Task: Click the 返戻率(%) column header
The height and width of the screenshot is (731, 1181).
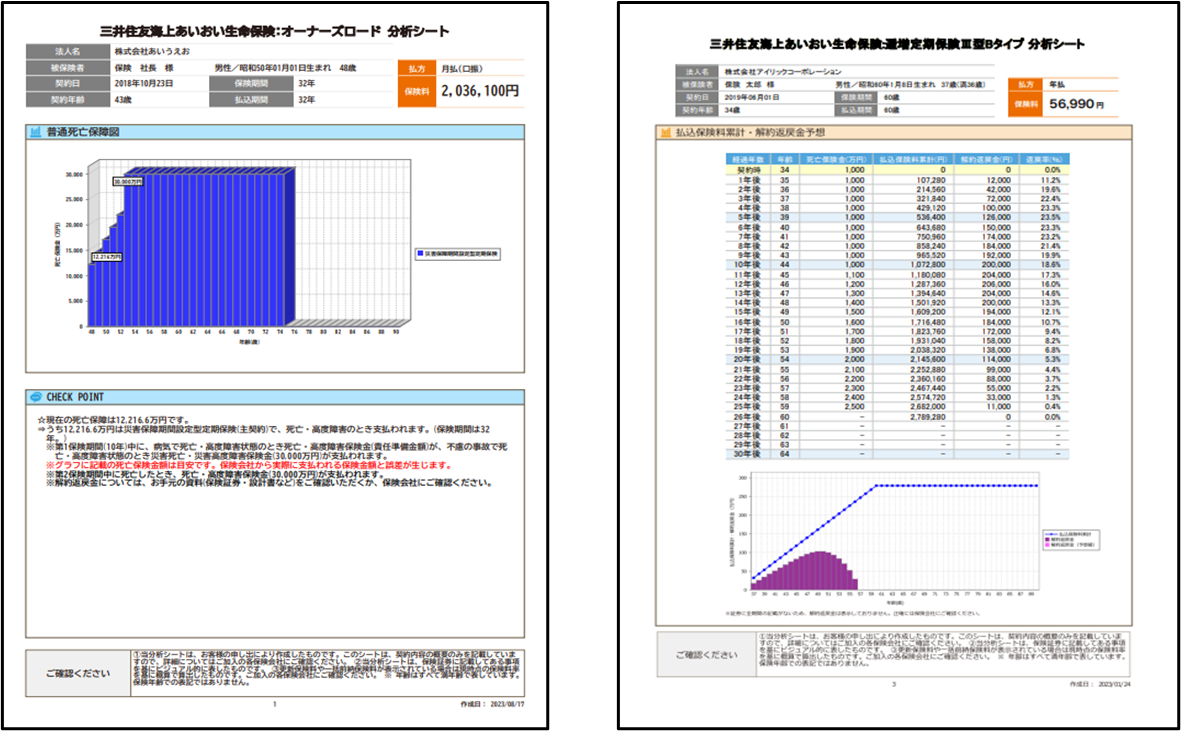Action: tap(1044, 160)
